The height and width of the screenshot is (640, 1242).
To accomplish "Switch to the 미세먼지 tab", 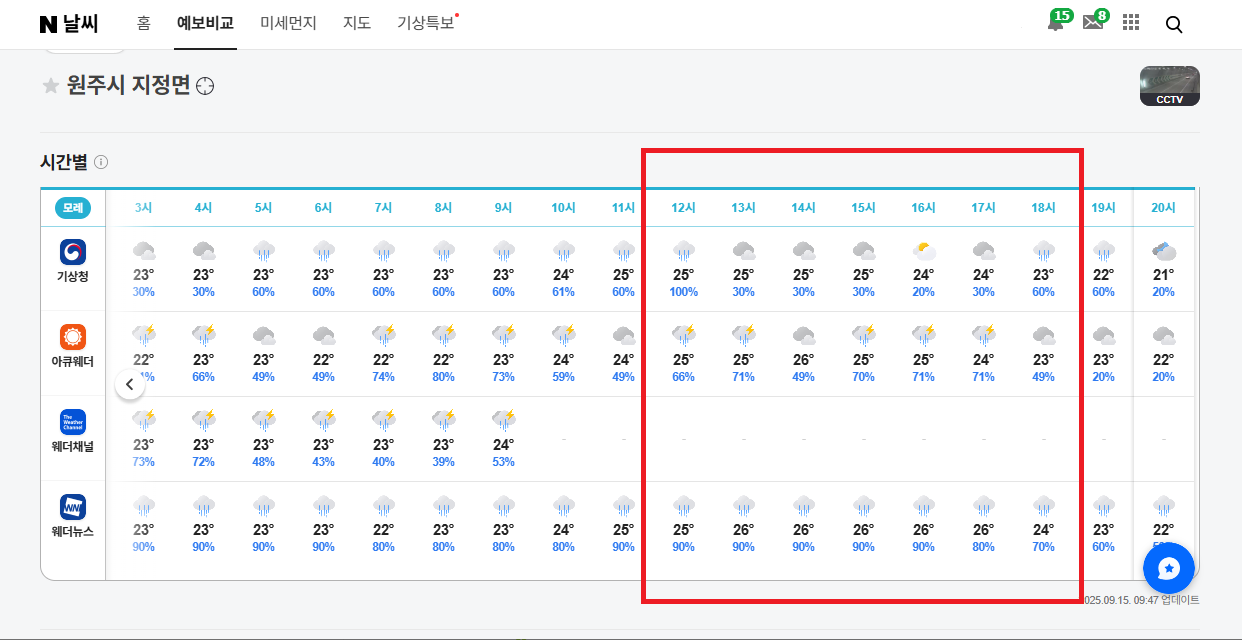I will point(288,23).
